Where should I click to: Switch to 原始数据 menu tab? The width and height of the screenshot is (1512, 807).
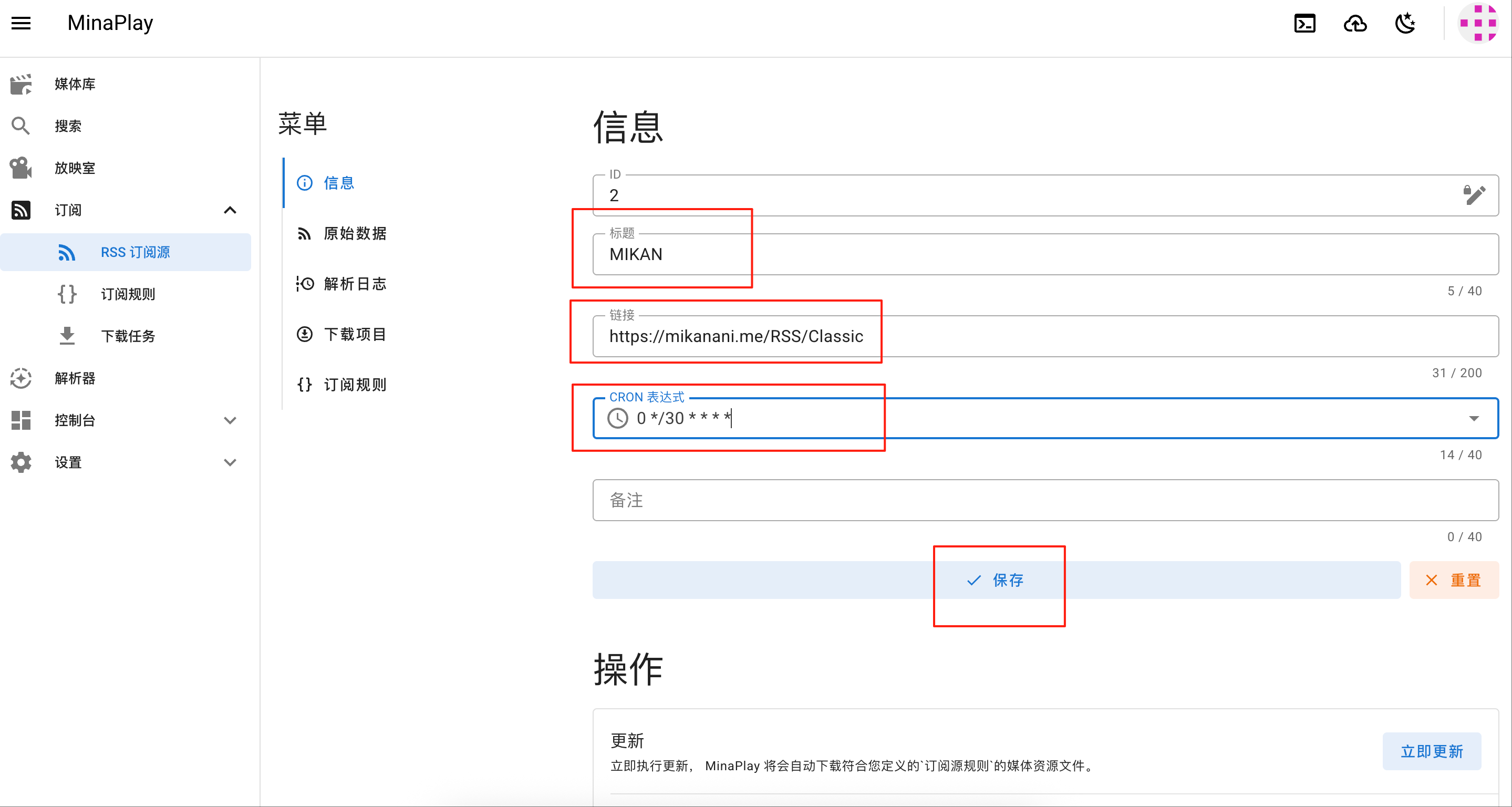(x=355, y=234)
